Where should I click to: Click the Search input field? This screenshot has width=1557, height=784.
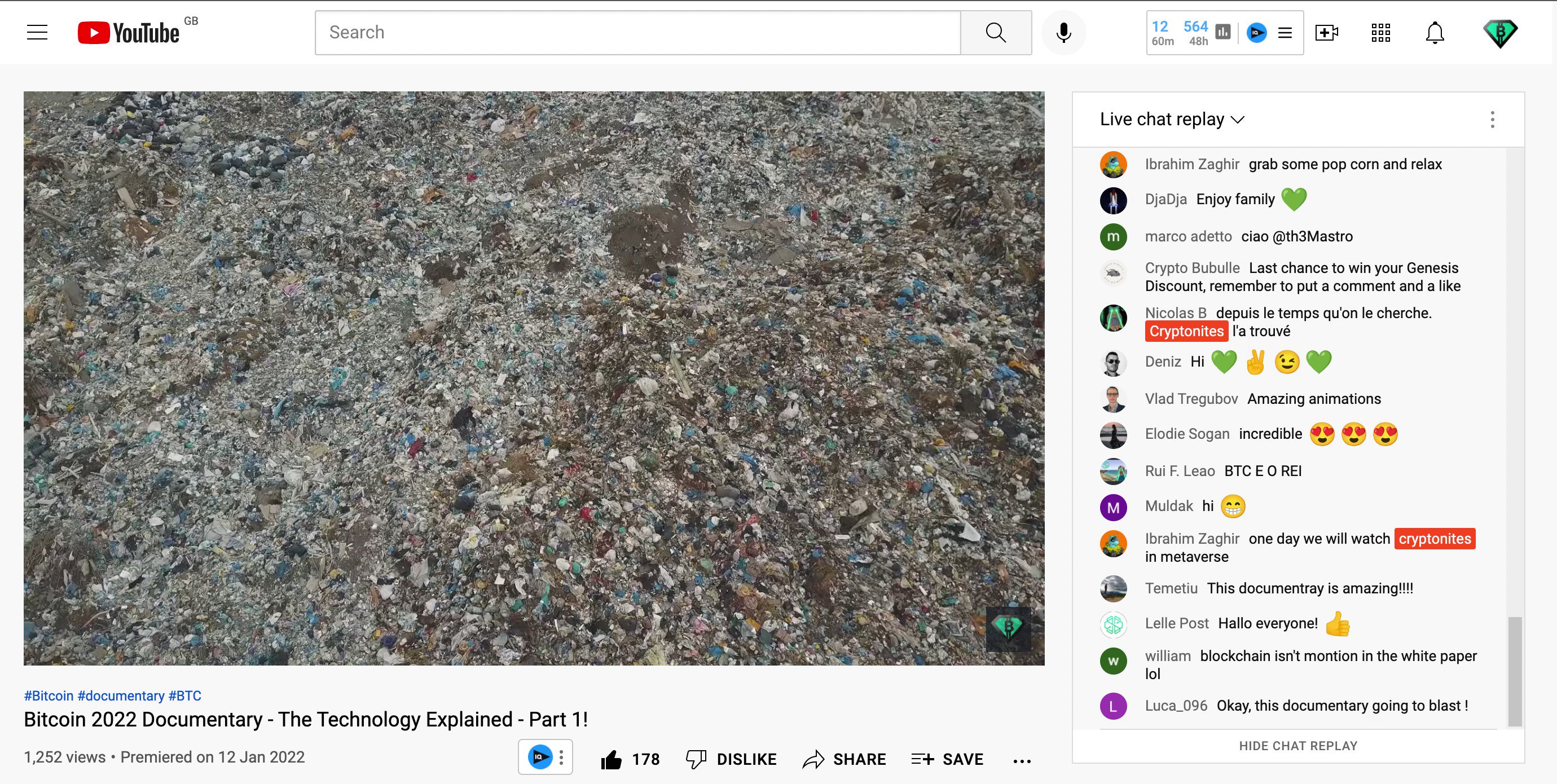coord(637,33)
